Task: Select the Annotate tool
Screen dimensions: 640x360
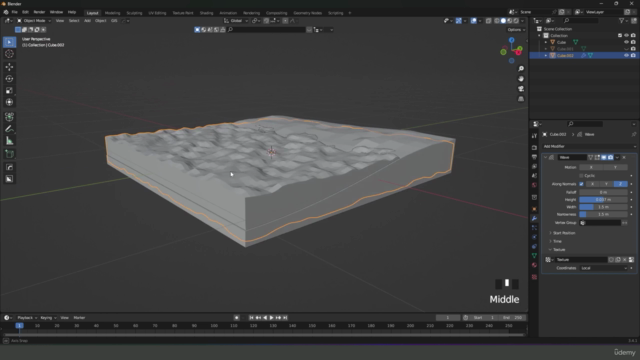Action: [9, 129]
